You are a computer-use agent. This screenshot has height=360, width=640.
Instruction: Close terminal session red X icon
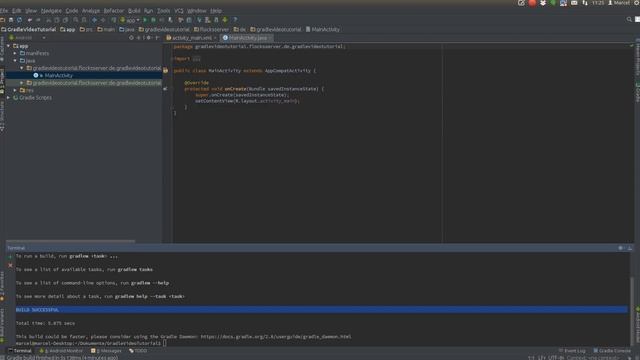(10, 265)
